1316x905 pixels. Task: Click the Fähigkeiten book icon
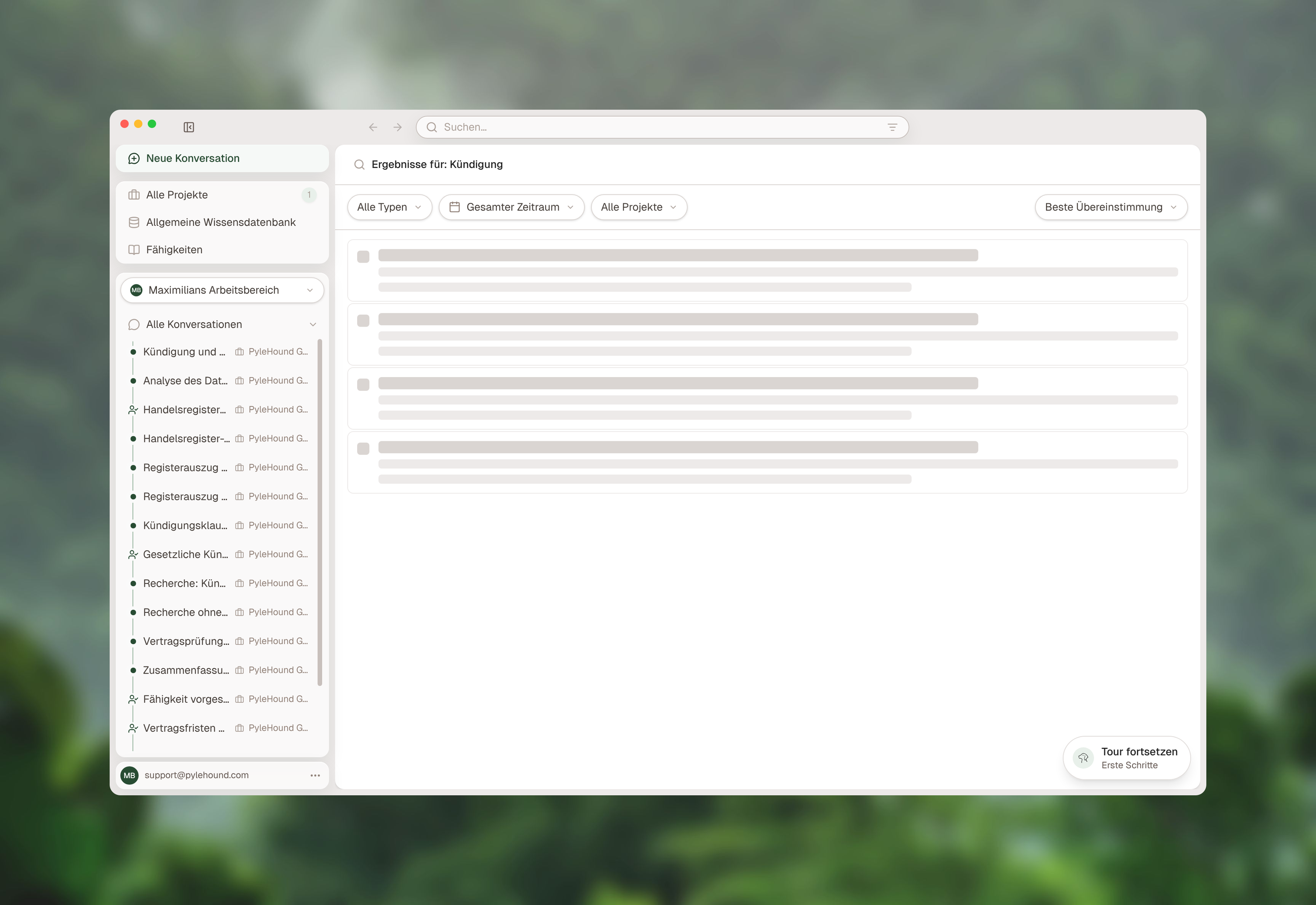pyautogui.click(x=134, y=250)
